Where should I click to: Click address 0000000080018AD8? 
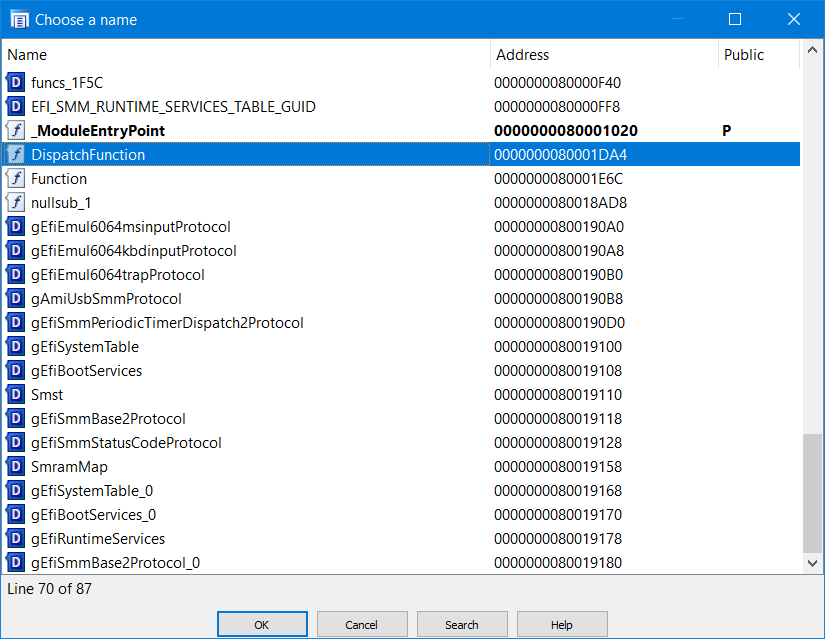coord(560,203)
